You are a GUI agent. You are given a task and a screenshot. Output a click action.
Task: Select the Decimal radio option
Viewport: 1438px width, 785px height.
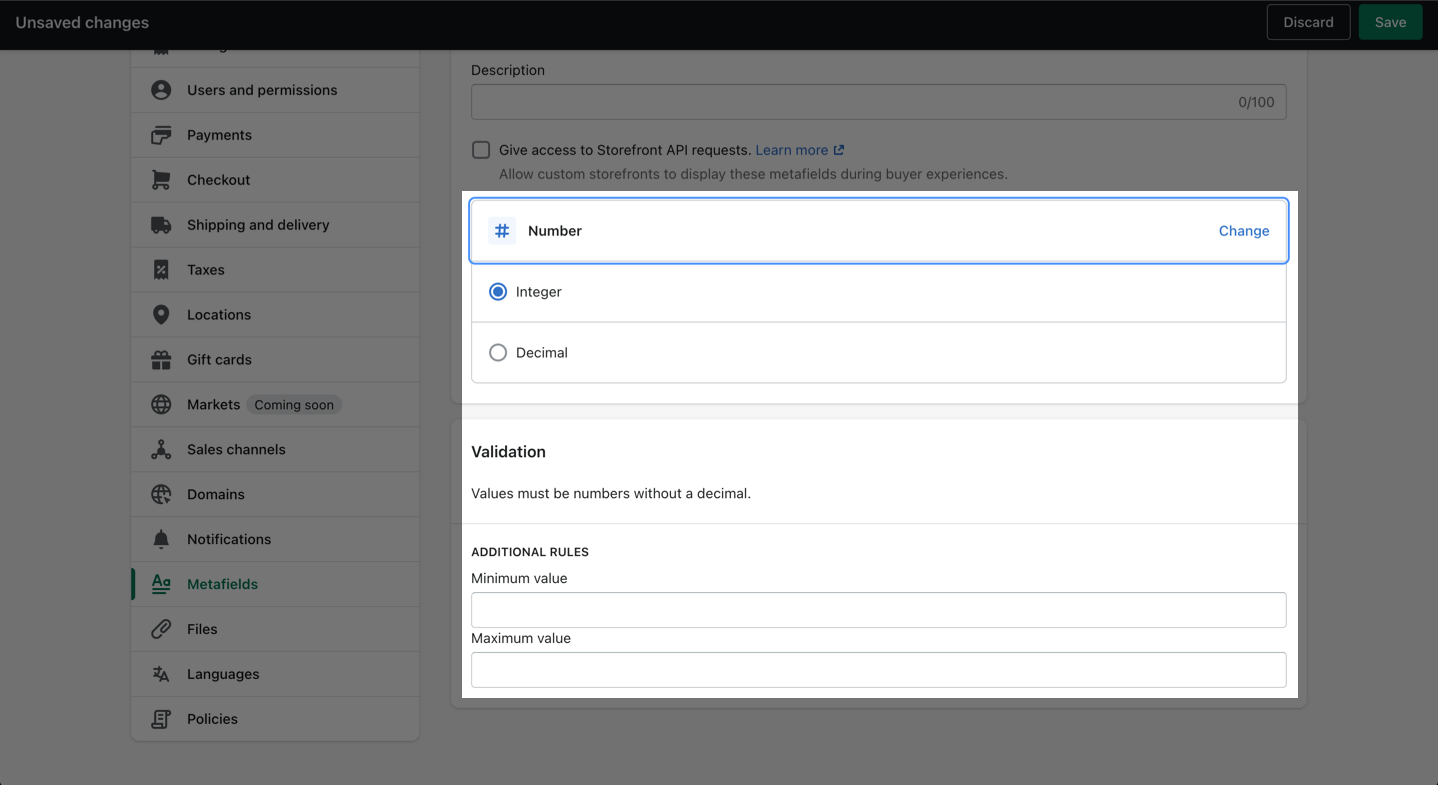pyautogui.click(x=498, y=353)
